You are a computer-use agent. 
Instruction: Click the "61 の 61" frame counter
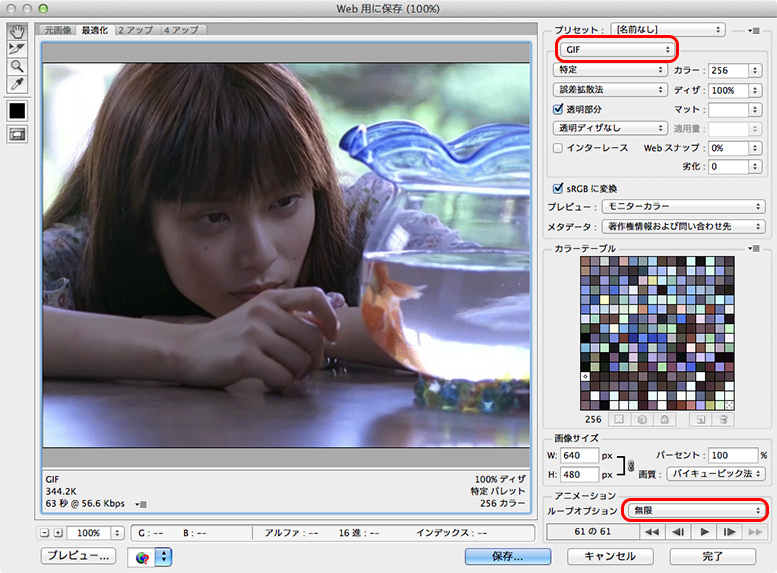593,532
